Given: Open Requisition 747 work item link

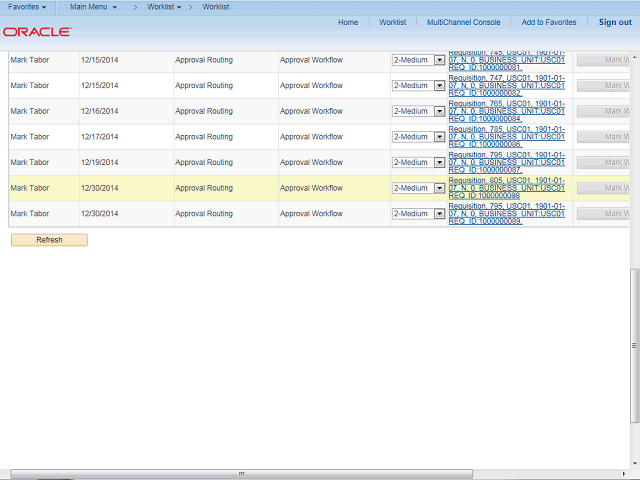Looking at the screenshot, I should (507, 85).
